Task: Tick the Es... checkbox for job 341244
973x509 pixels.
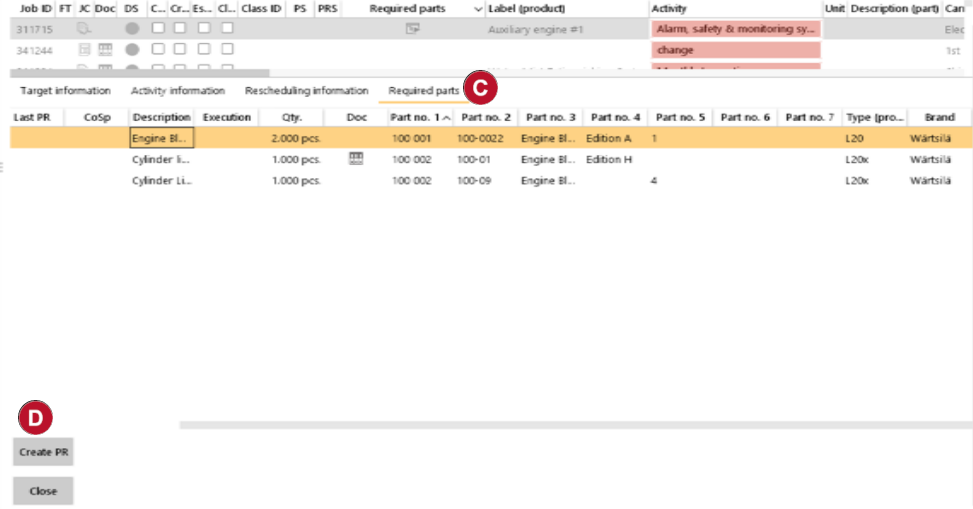Action: tap(204, 48)
